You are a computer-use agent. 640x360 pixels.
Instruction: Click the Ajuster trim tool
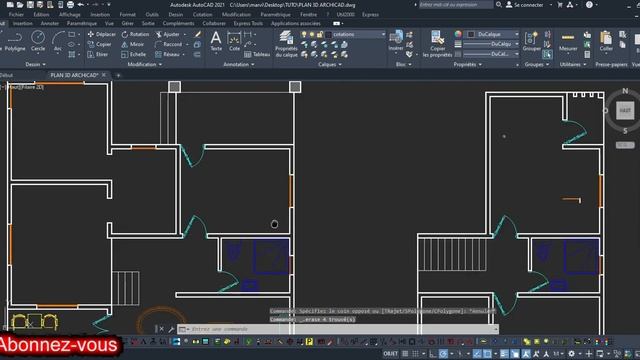tap(167, 34)
